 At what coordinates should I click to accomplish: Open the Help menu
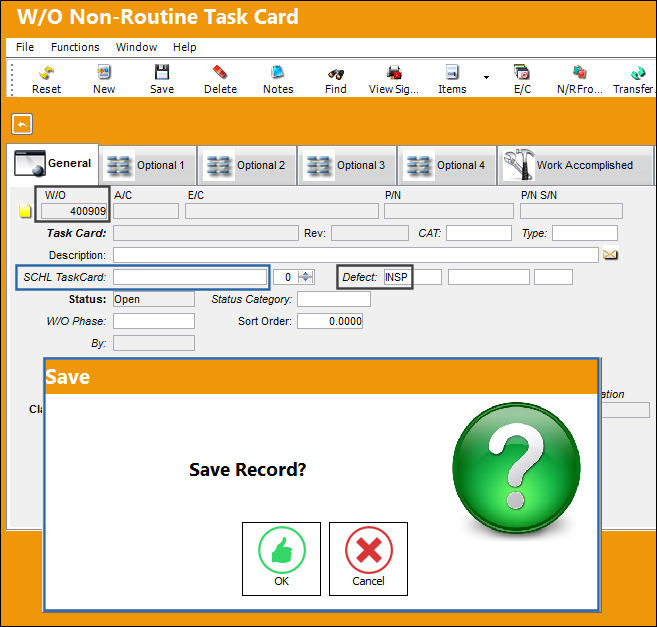coord(184,47)
